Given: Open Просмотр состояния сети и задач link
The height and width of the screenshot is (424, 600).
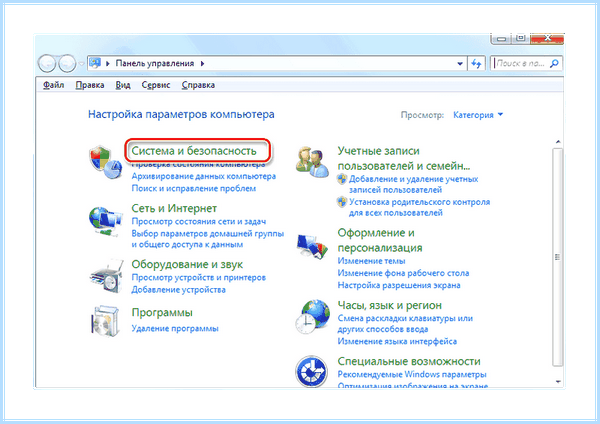Looking at the screenshot, I should tap(199, 222).
